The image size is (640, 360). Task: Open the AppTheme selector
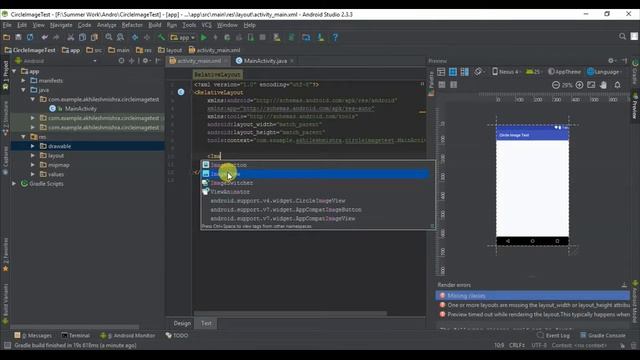click(x=564, y=72)
